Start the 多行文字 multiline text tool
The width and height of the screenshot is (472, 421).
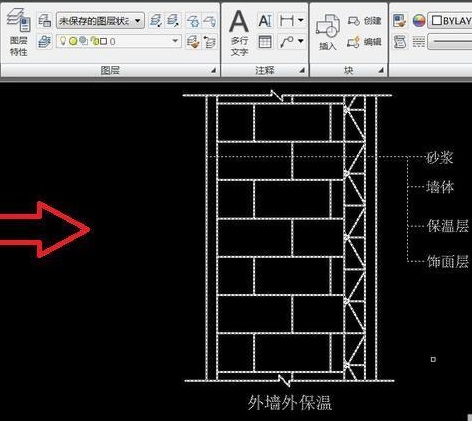(x=239, y=33)
